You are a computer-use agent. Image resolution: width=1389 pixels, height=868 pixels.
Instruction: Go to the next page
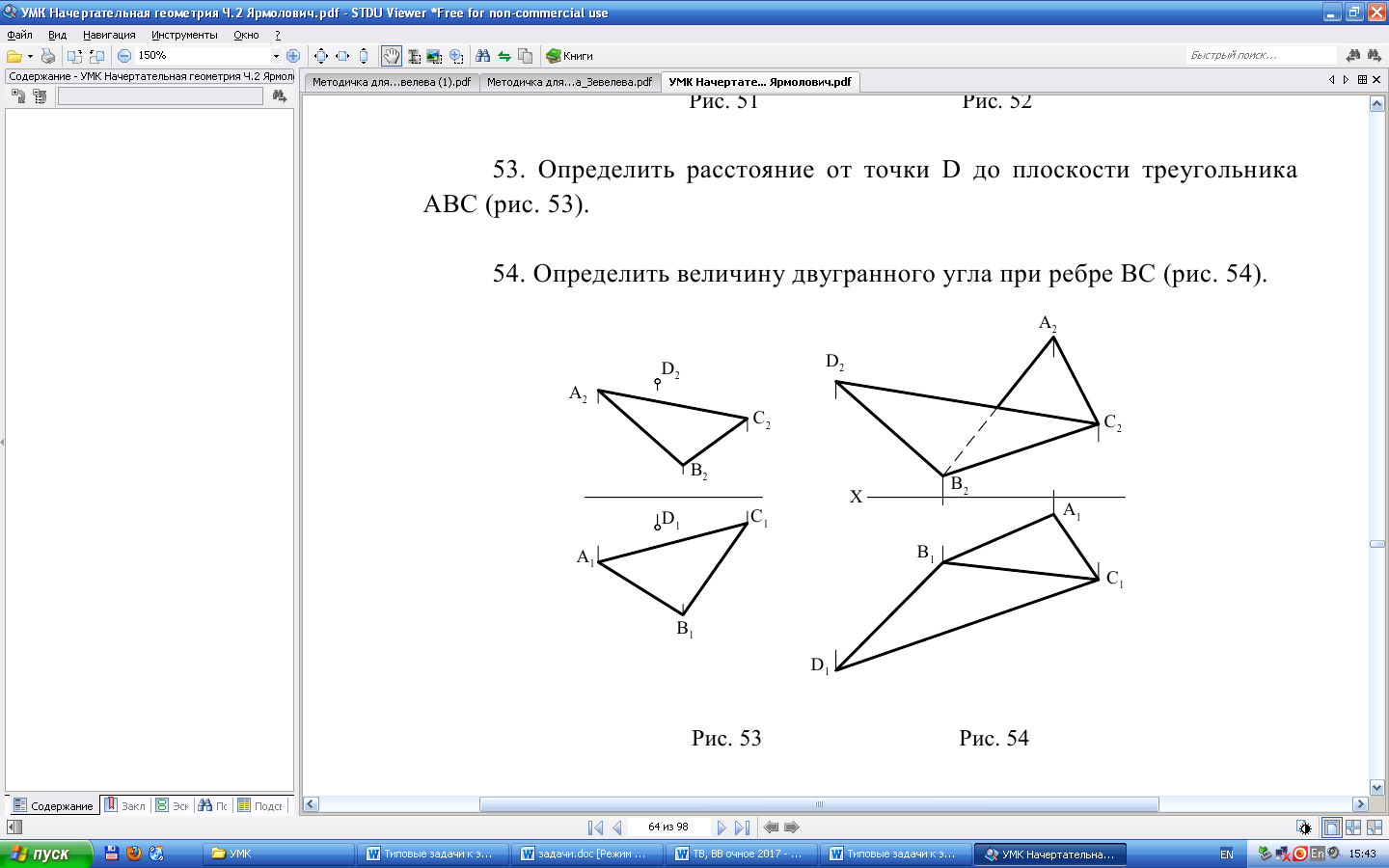click(721, 827)
